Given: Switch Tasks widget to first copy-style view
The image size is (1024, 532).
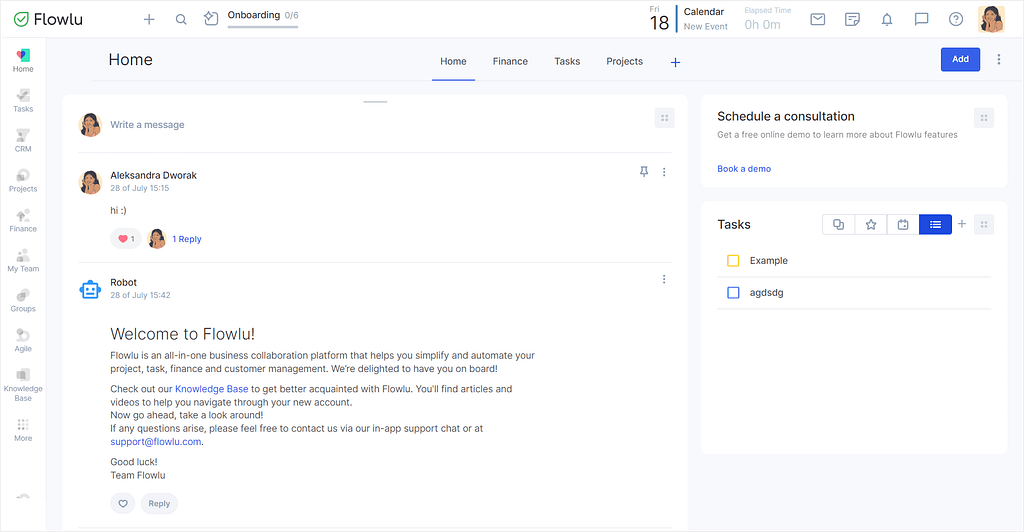Looking at the screenshot, I should click(839, 225).
